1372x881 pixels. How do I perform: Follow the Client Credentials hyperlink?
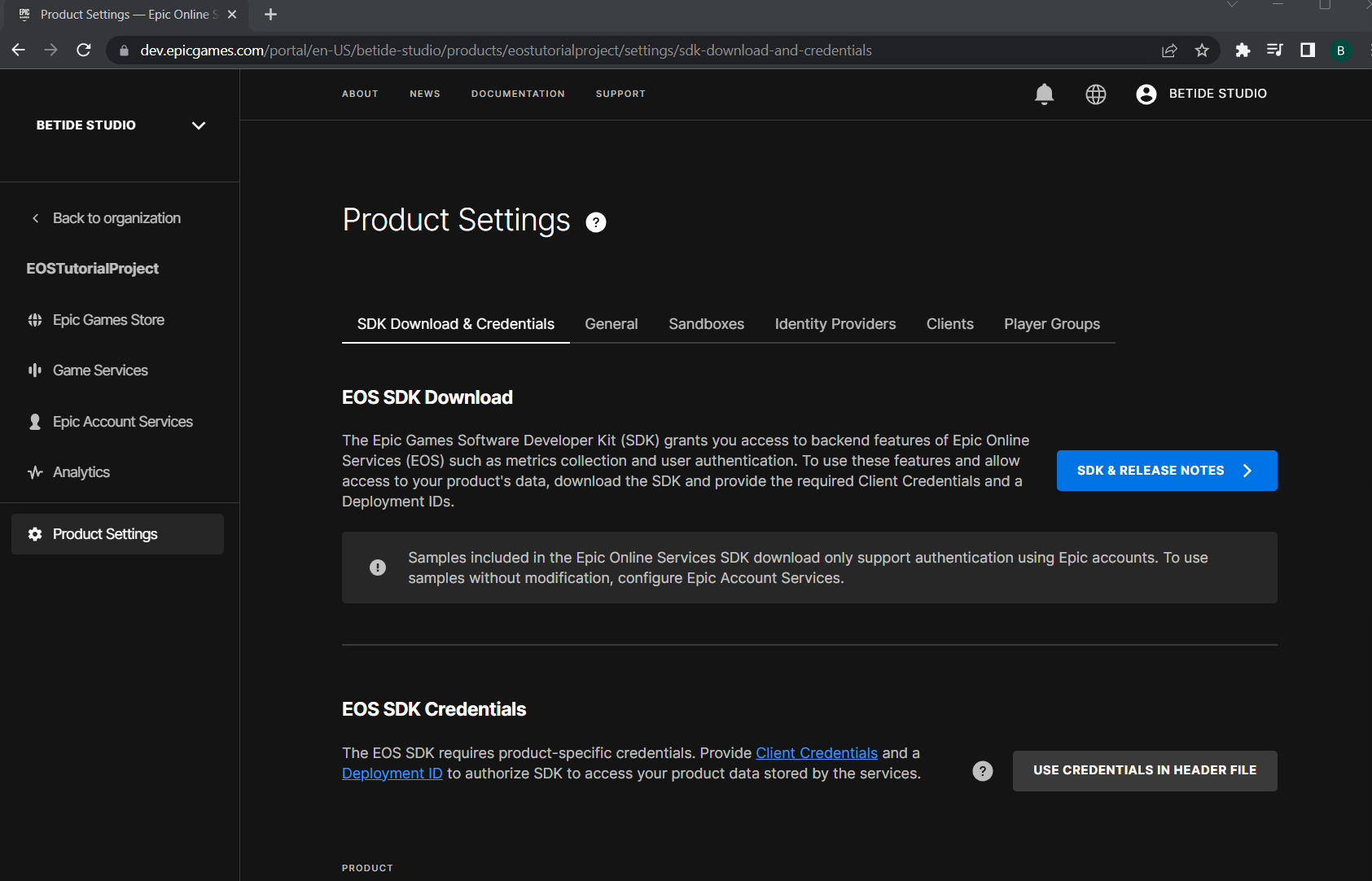click(816, 753)
